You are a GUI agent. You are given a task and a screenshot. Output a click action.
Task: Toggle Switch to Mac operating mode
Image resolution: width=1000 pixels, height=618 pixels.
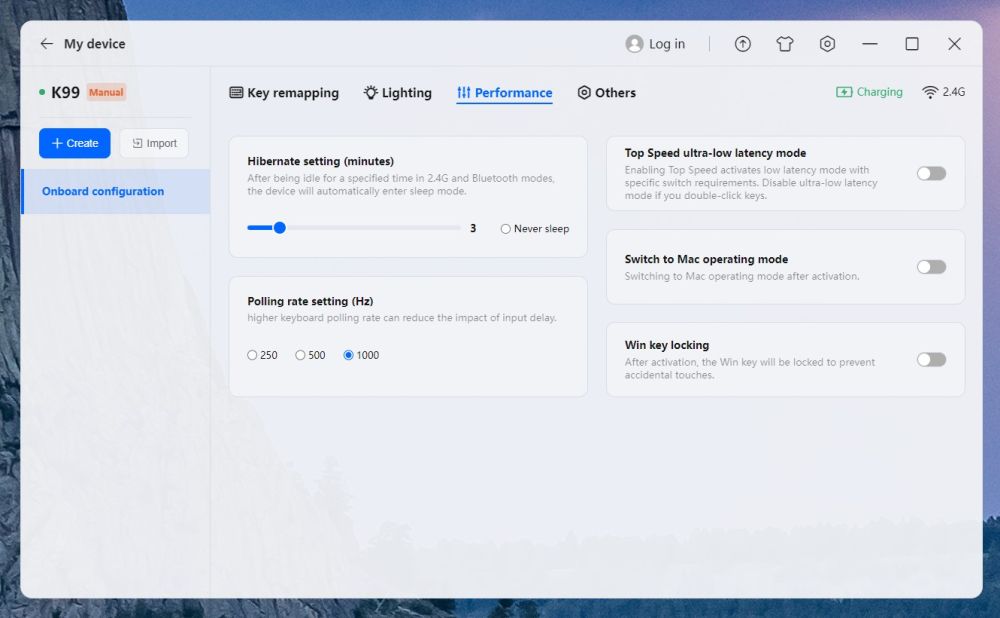click(x=931, y=267)
